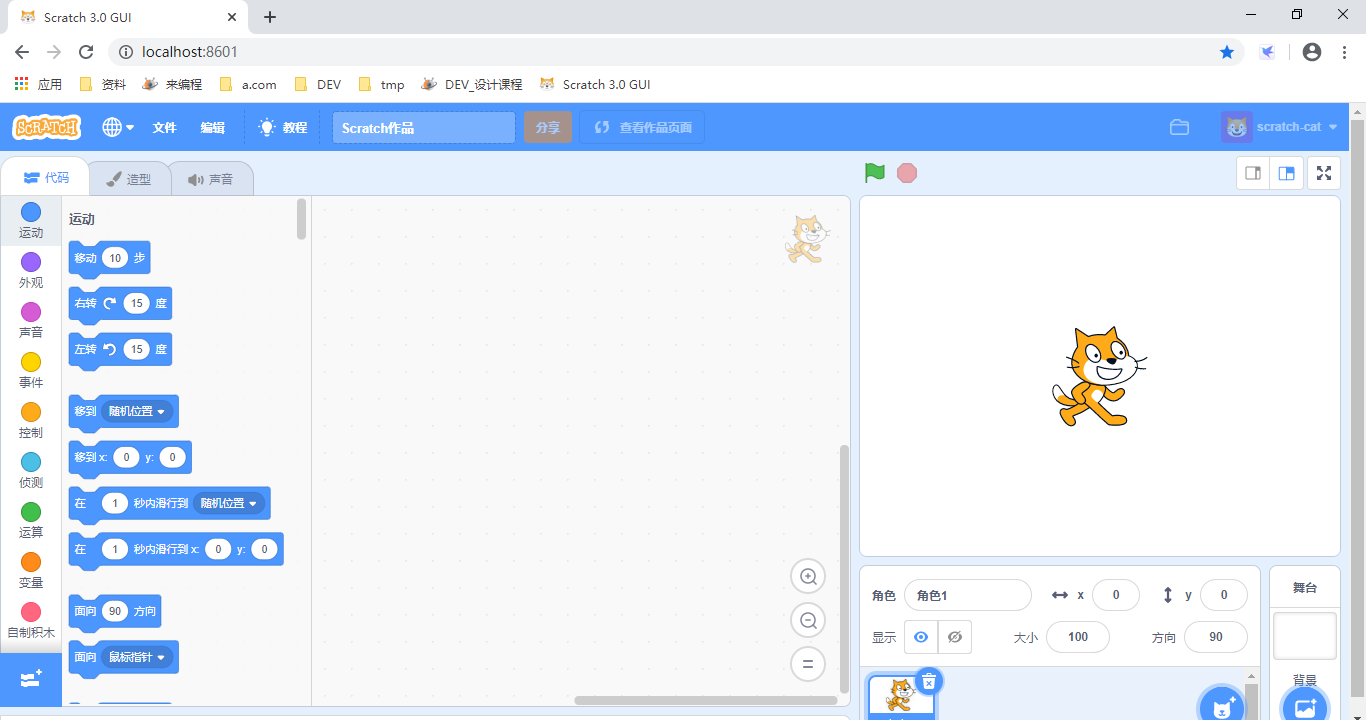
Task: Show sprite 角色1 with eye toggle
Action: tap(920, 636)
